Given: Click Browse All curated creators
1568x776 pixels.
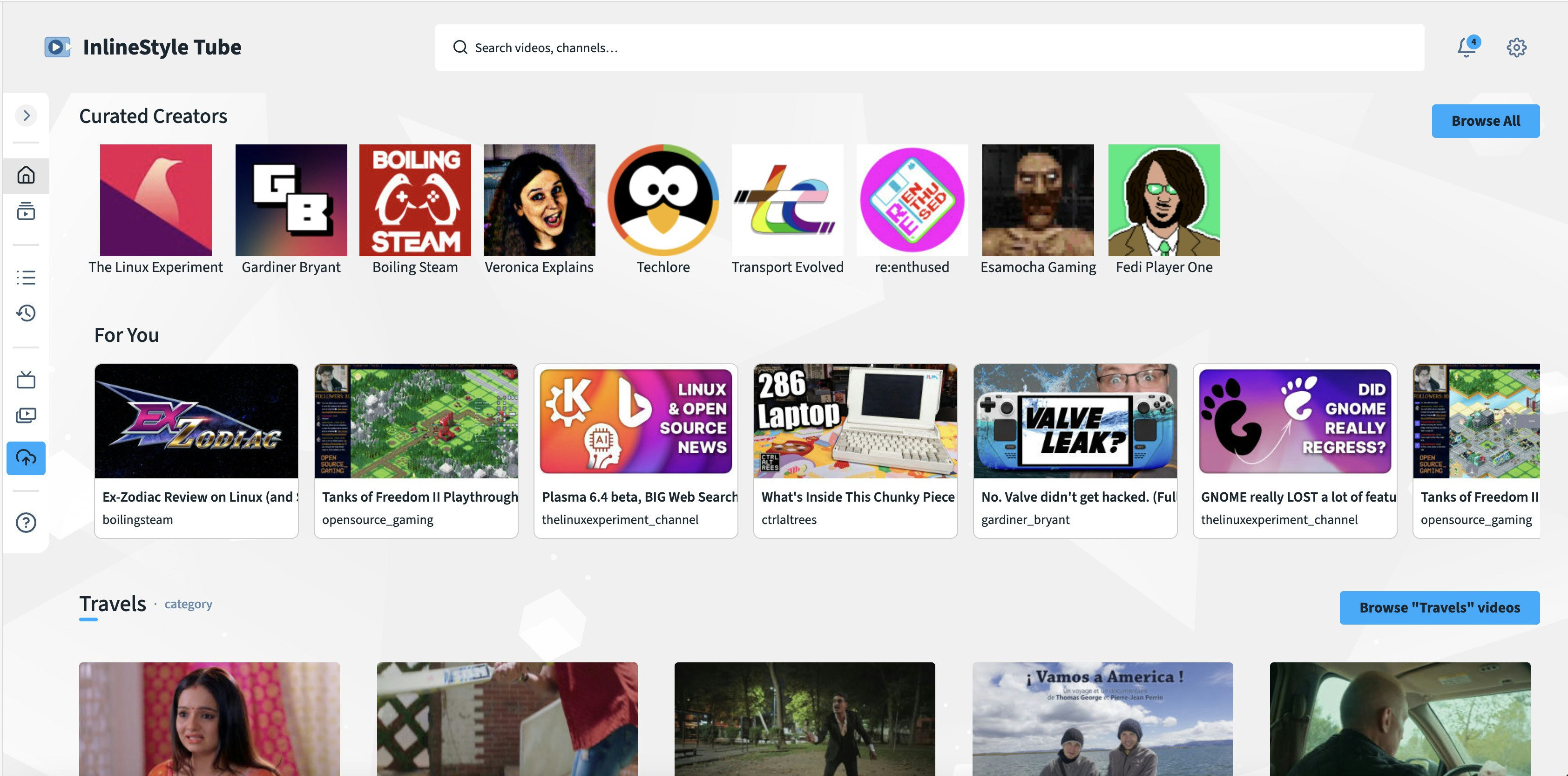Looking at the screenshot, I should (1486, 120).
